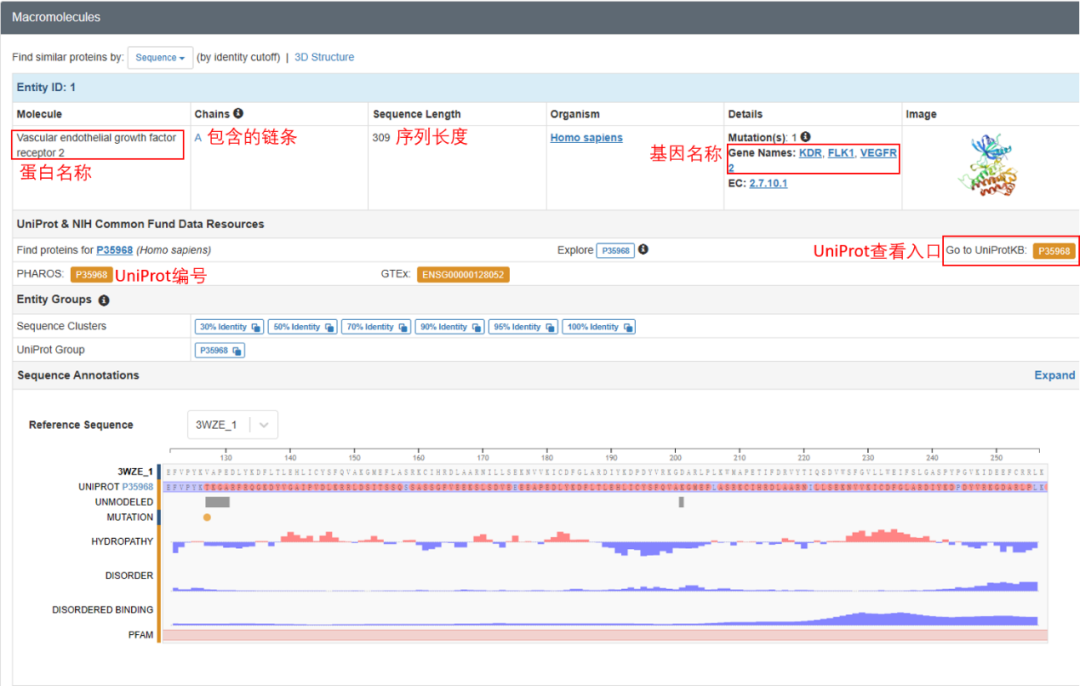Click the Molecule column header

tap(39, 114)
